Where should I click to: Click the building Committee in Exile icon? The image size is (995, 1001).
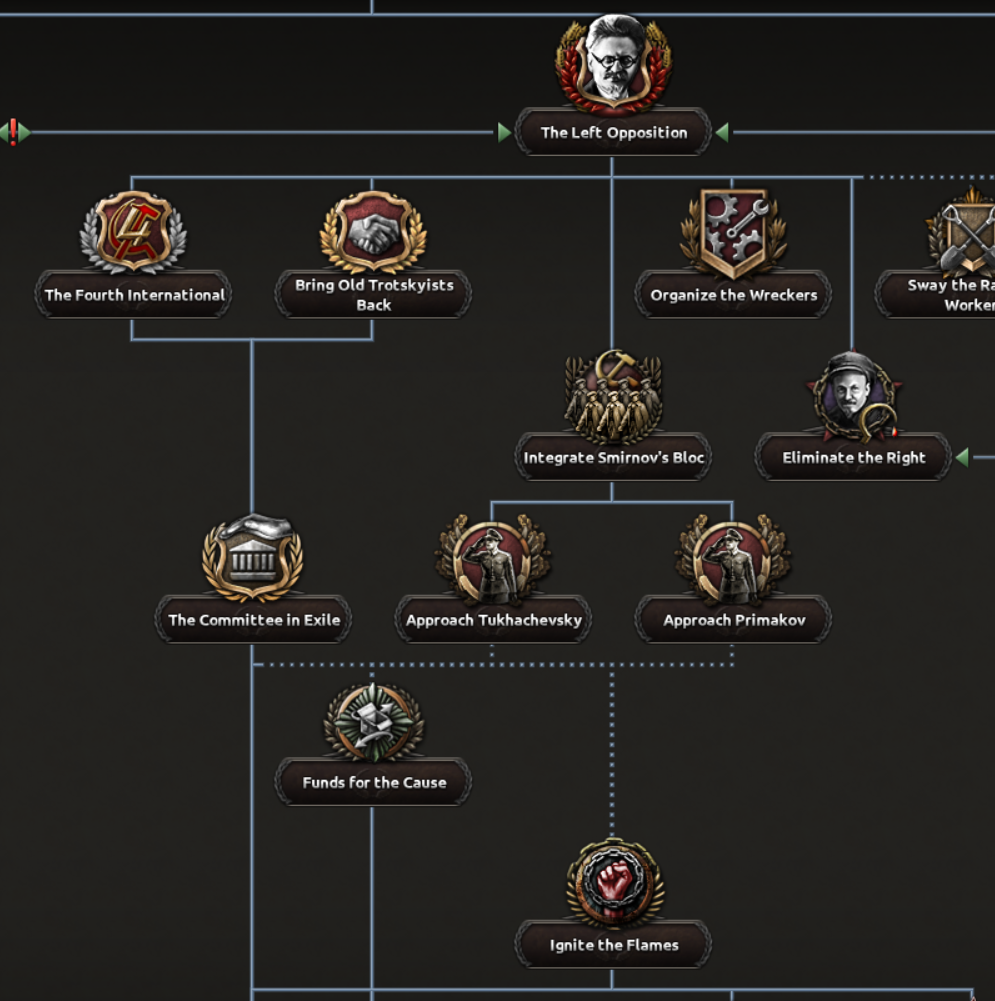(253, 558)
